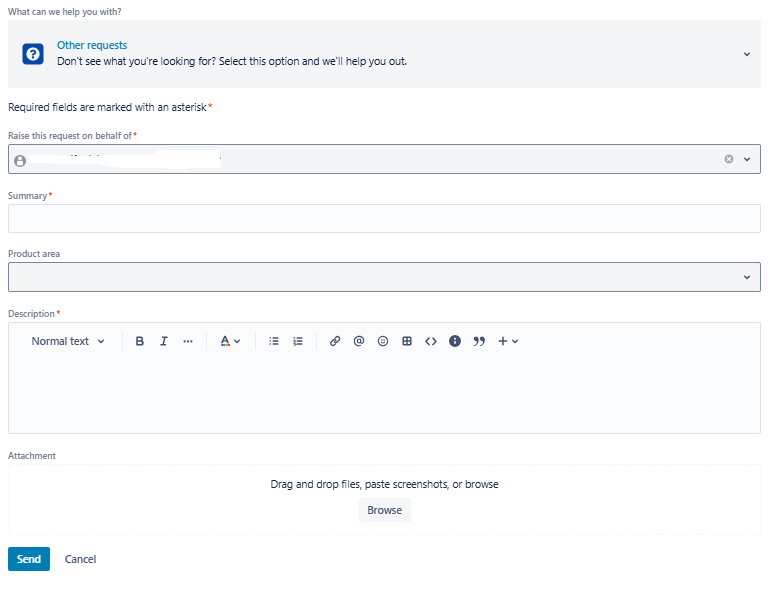Image resolution: width=771 pixels, height=597 pixels.
Task: Expand the Other requests type selector
Action: click(746, 54)
